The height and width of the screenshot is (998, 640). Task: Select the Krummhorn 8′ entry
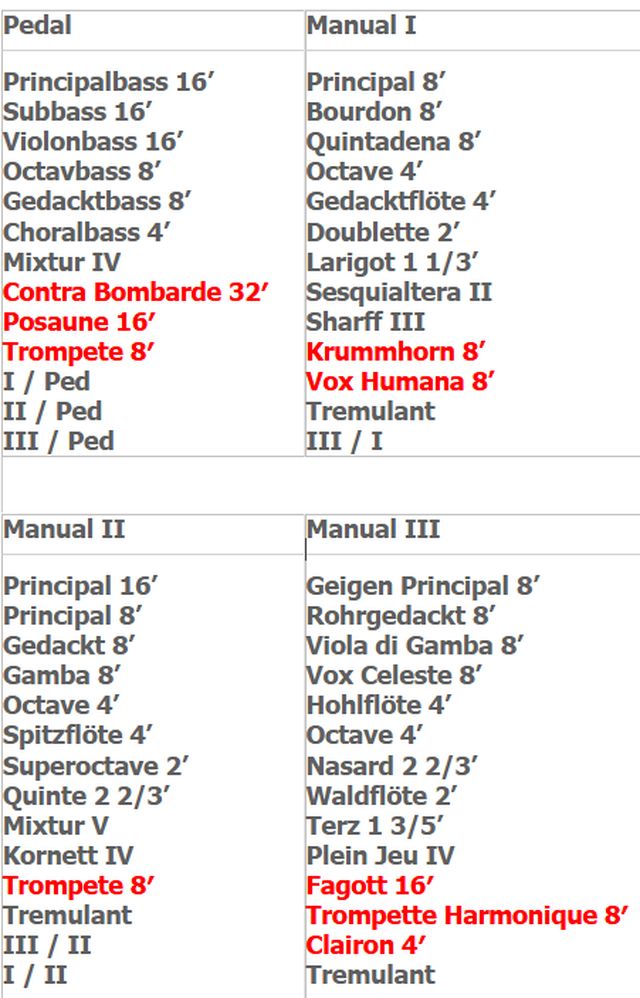click(396, 352)
